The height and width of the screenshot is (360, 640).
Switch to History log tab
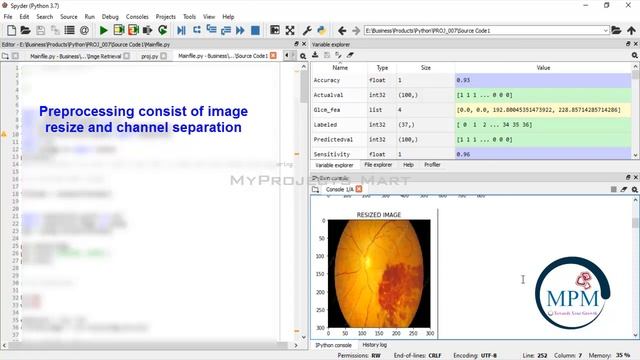tap(374, 345)
